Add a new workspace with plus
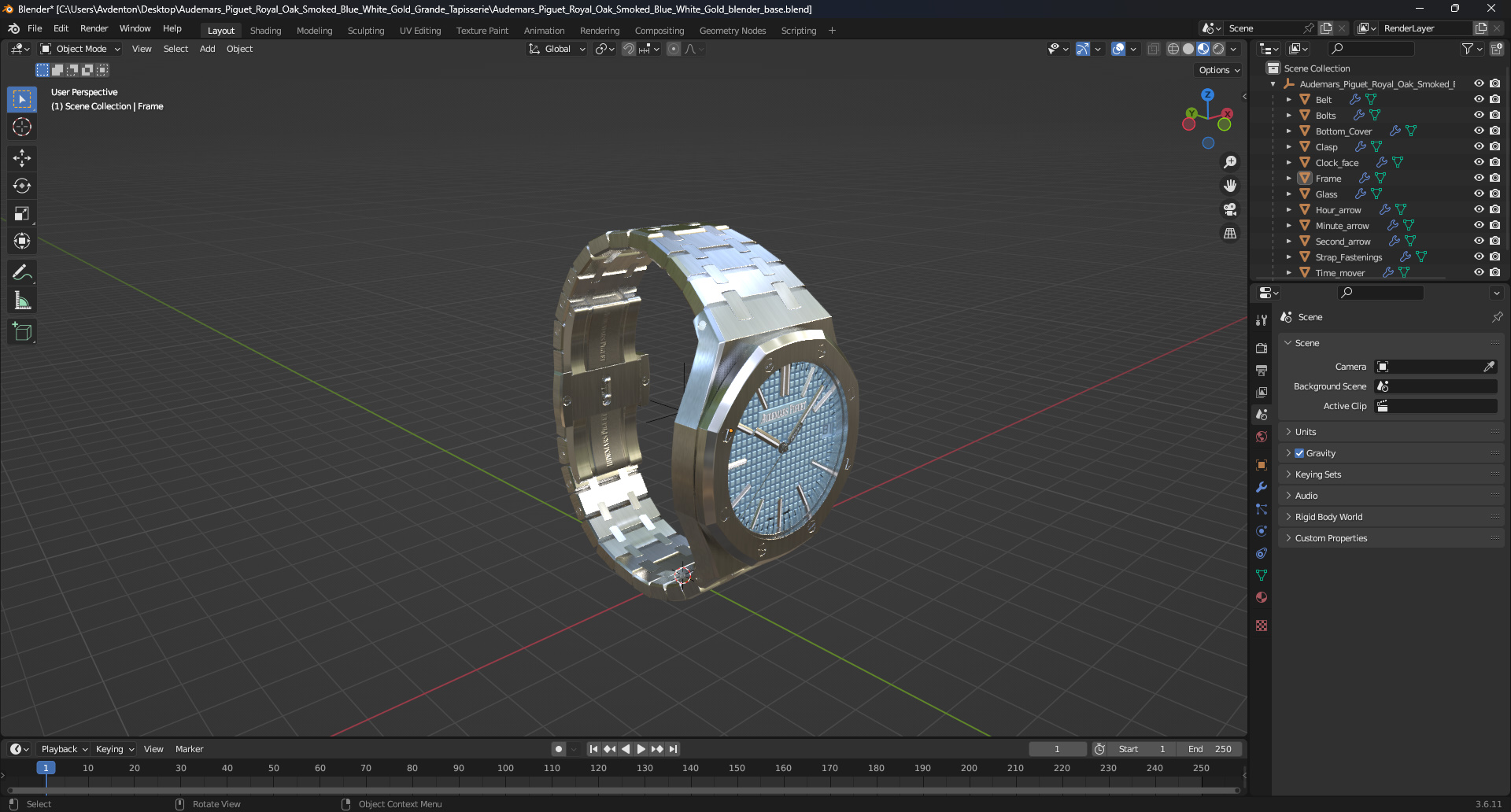Image resolution: width=1511 pixels, height=812 pixels. pos(832,31)
